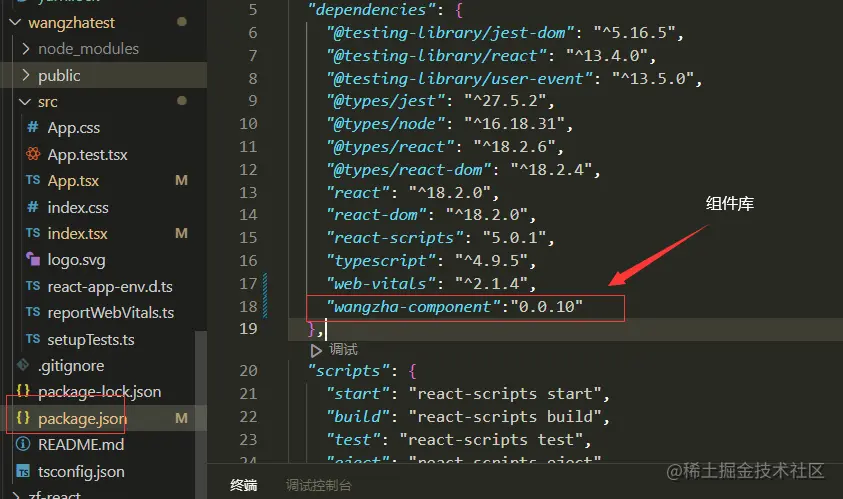Open logo.svg file

76,260
